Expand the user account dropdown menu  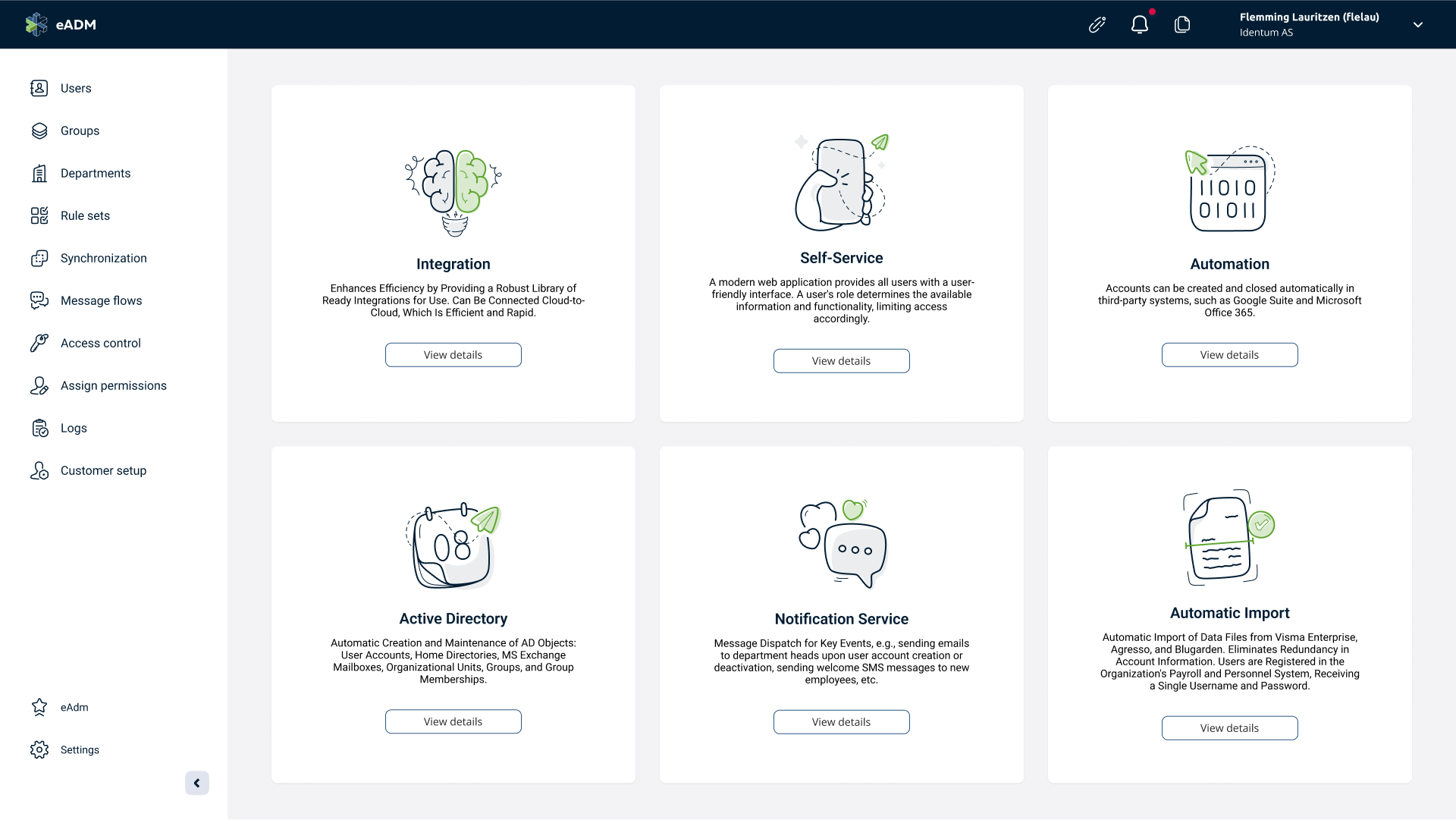(x=1419, y=24)
